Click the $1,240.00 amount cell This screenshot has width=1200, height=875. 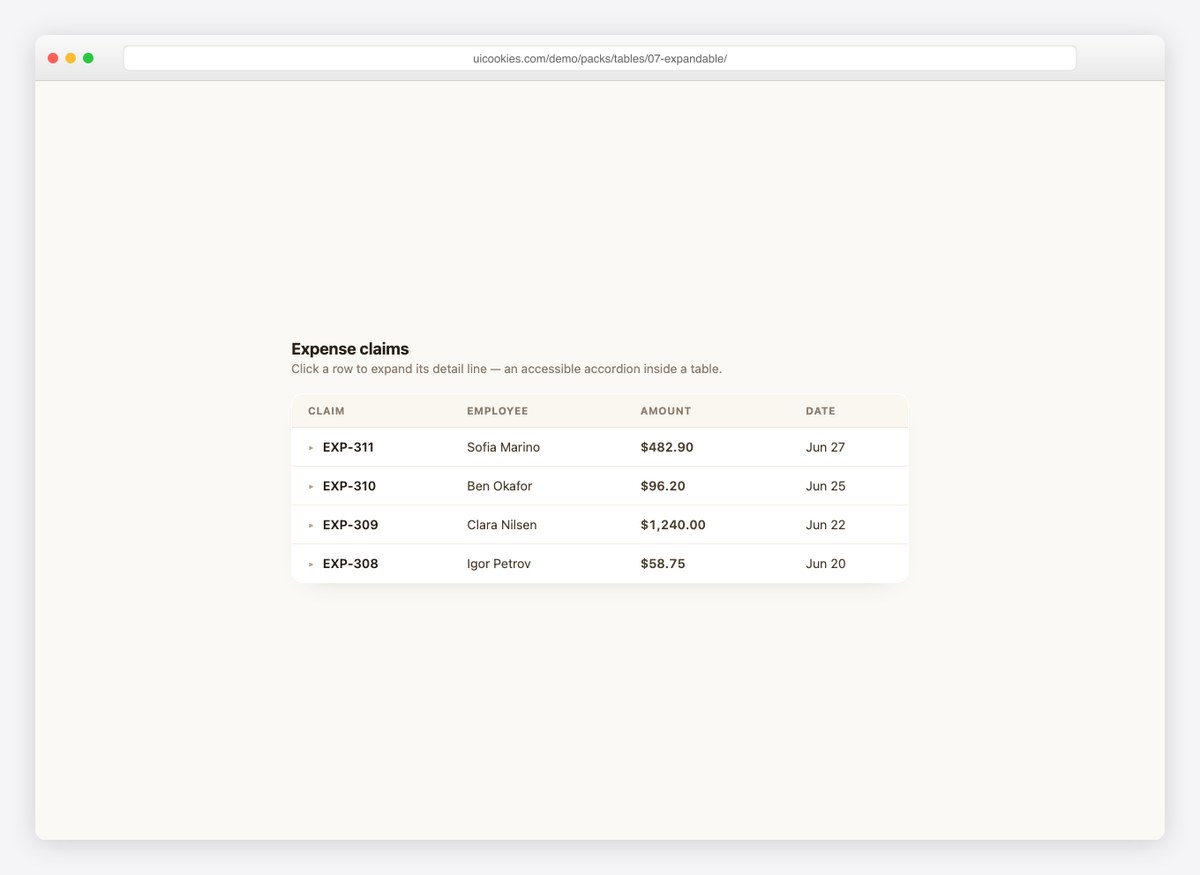tap(673, 525)
